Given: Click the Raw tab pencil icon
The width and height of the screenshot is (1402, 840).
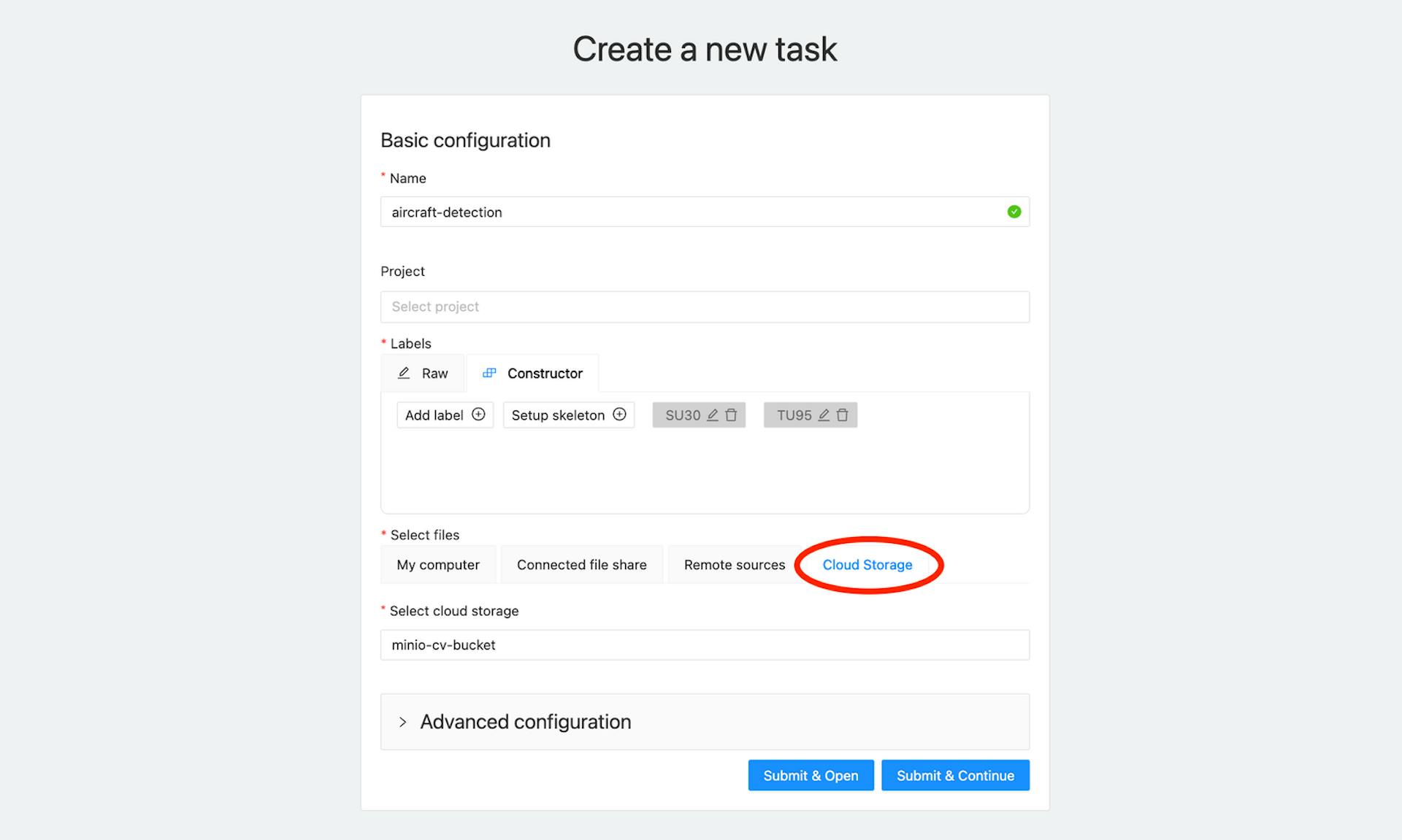Looking at the screenshot, I should [x=404, y=374].
